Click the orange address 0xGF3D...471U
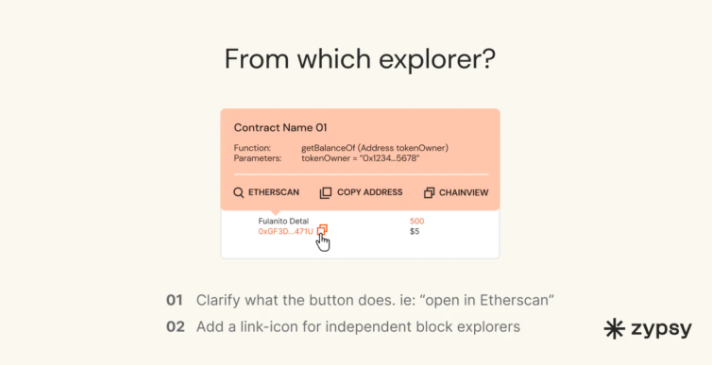This screenshot has height=365, width=712. click(x=286, y=232)
